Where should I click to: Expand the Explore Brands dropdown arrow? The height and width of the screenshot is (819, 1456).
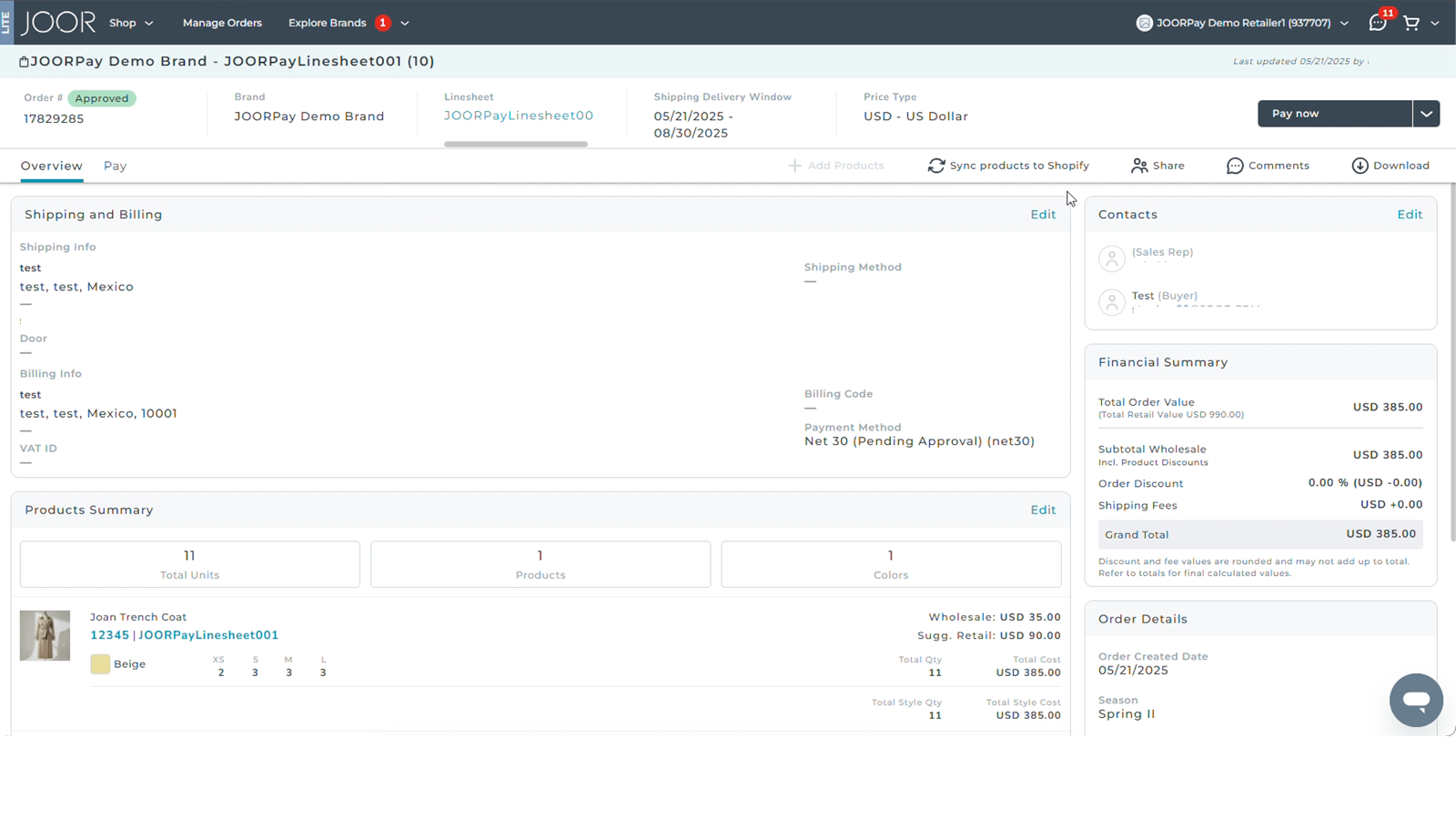pos(405,24)
